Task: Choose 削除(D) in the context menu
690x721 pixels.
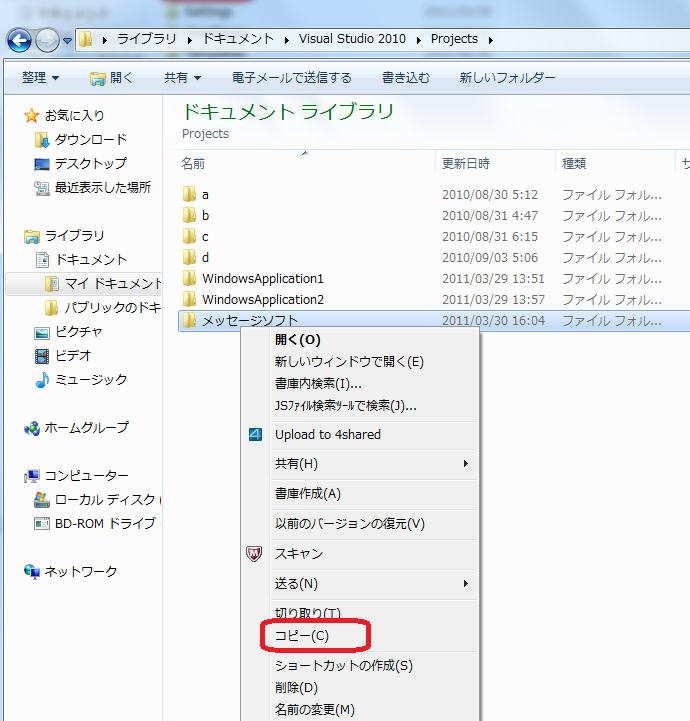Action: pyautogui.click(x=296, y=688)
